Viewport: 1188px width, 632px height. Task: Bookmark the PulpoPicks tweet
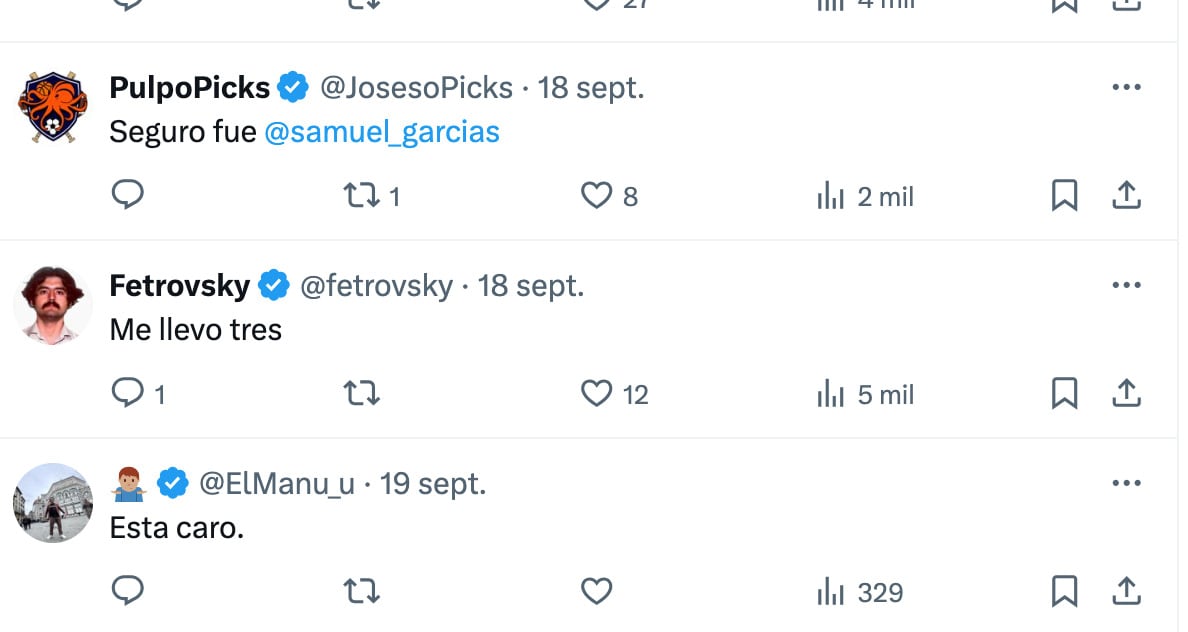[x=1064, y=196]
